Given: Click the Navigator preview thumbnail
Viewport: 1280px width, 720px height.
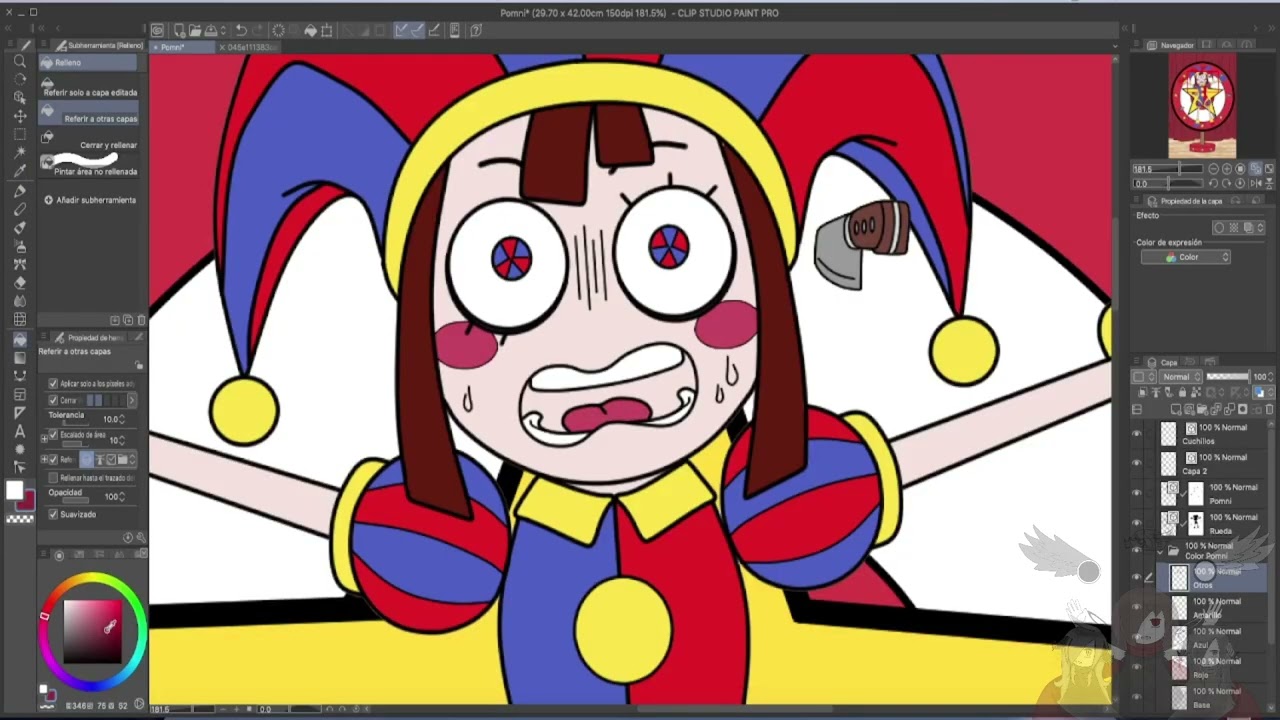Looking at the screenshot, I should pos(1202,105).
